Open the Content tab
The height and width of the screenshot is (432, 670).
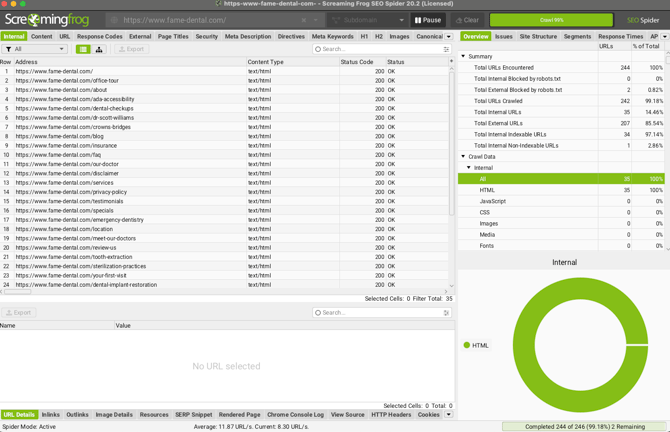tap(41, 36)
